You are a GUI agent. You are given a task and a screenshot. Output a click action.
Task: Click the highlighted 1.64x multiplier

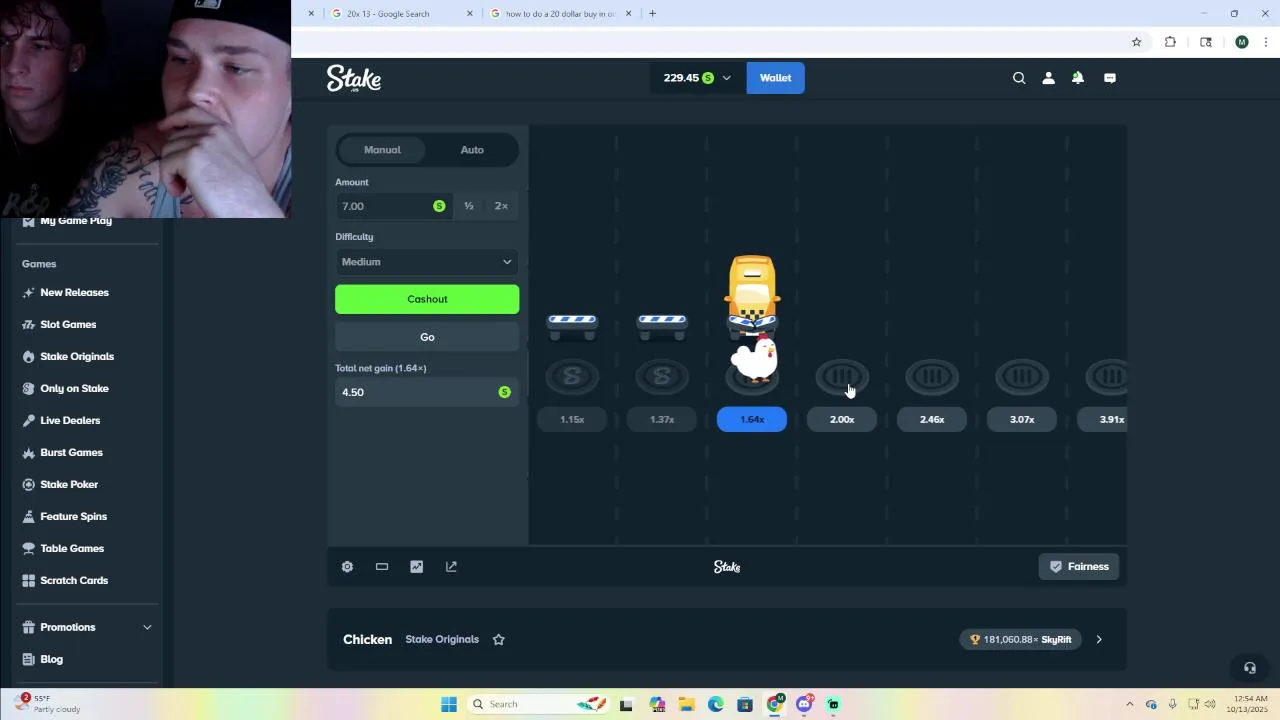(752, 420)
